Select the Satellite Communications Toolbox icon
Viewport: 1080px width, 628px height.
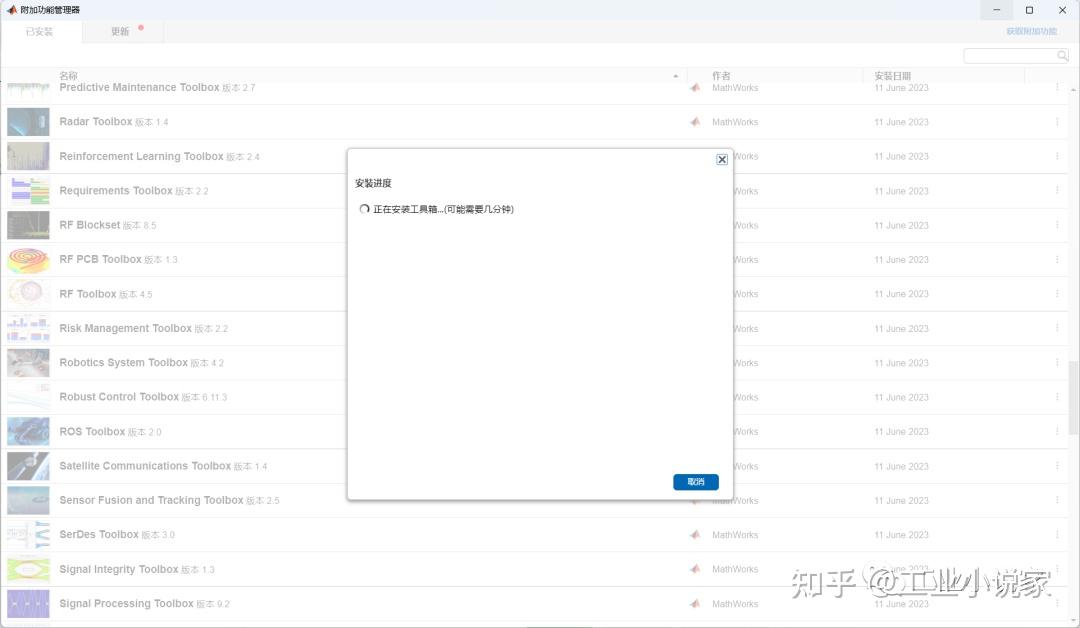point(28,466)
